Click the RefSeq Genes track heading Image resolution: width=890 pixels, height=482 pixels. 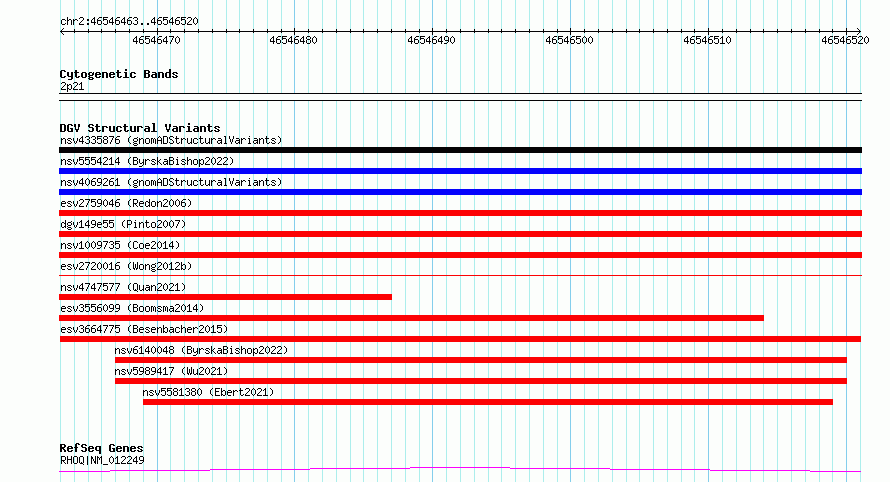coord(101,449)
